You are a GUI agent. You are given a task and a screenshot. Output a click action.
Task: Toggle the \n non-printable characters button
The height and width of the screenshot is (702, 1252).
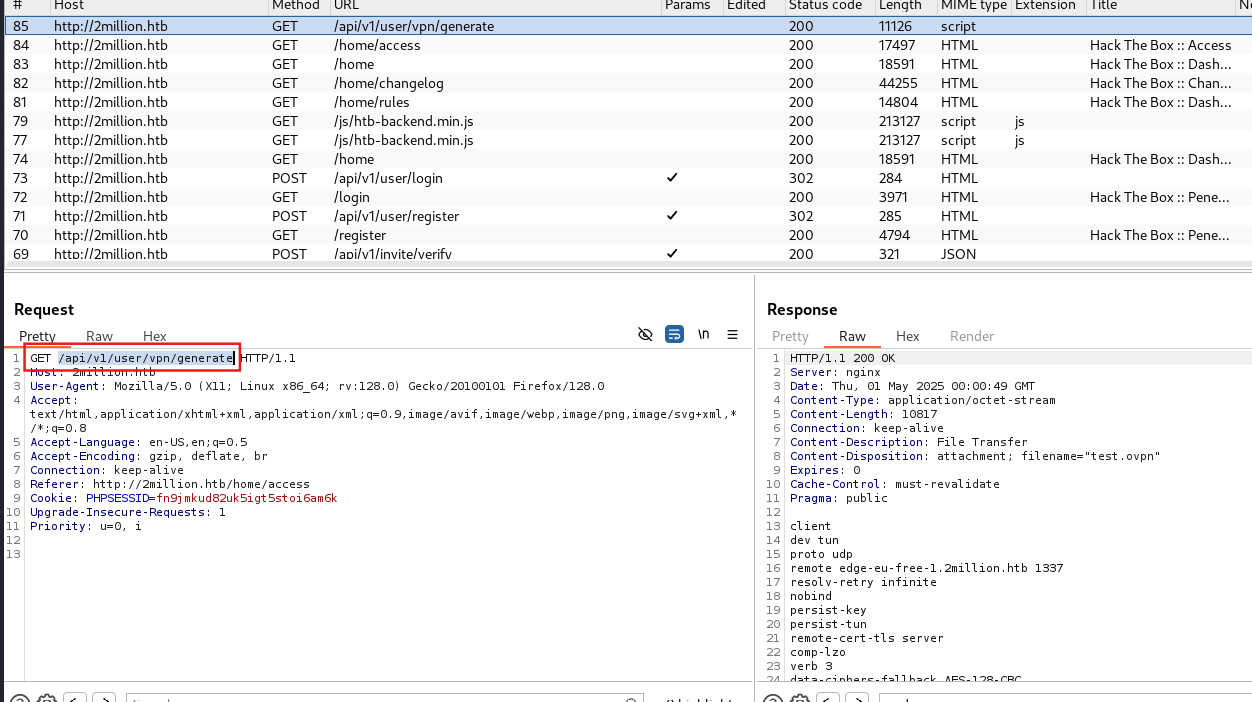[x=704, y=334]
